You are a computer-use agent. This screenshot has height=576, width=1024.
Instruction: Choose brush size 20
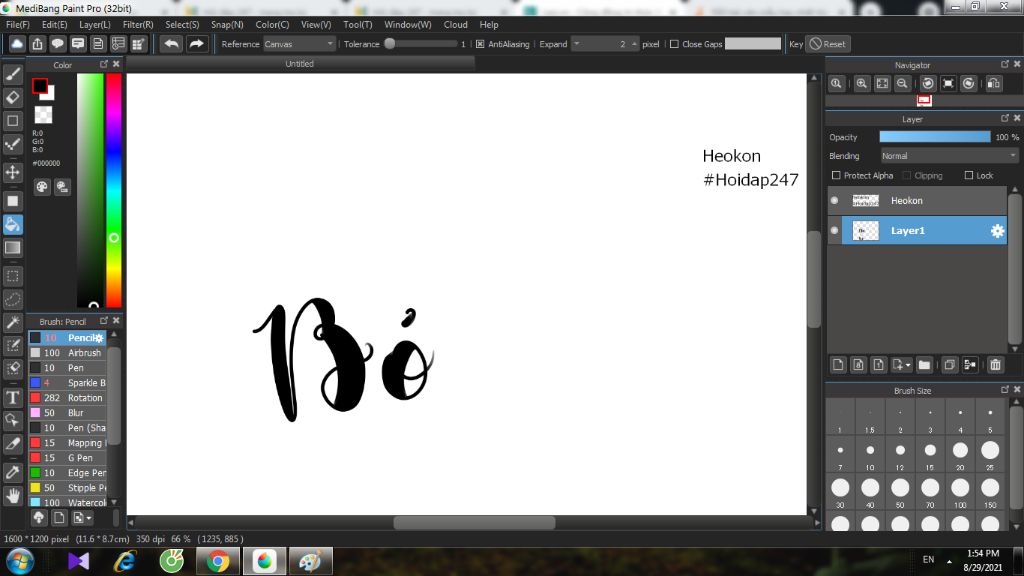click(x=960, y=455)
